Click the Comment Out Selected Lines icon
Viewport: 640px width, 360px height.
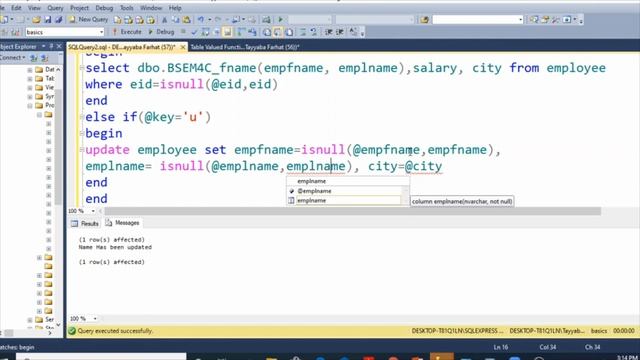tap(303, 32)
